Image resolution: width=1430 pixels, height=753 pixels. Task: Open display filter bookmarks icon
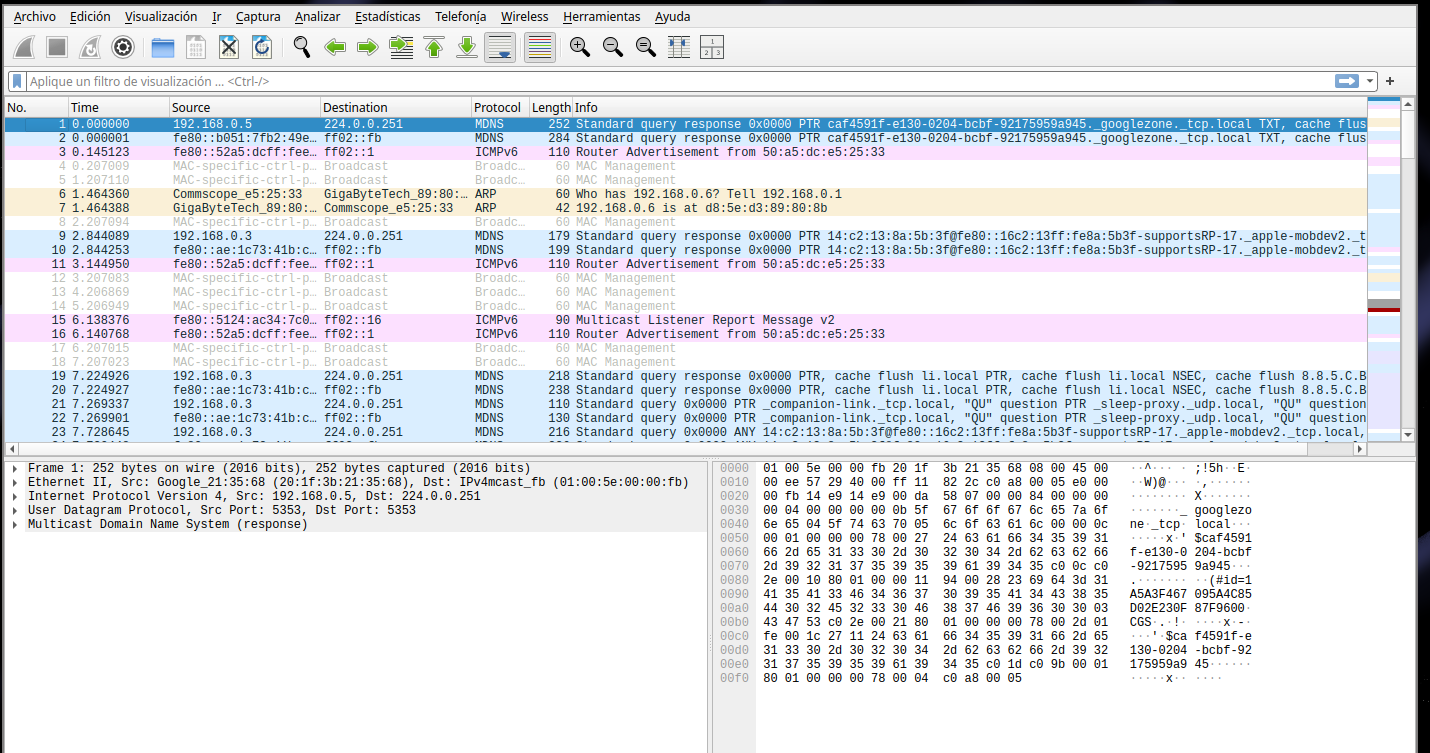(17, 81)
